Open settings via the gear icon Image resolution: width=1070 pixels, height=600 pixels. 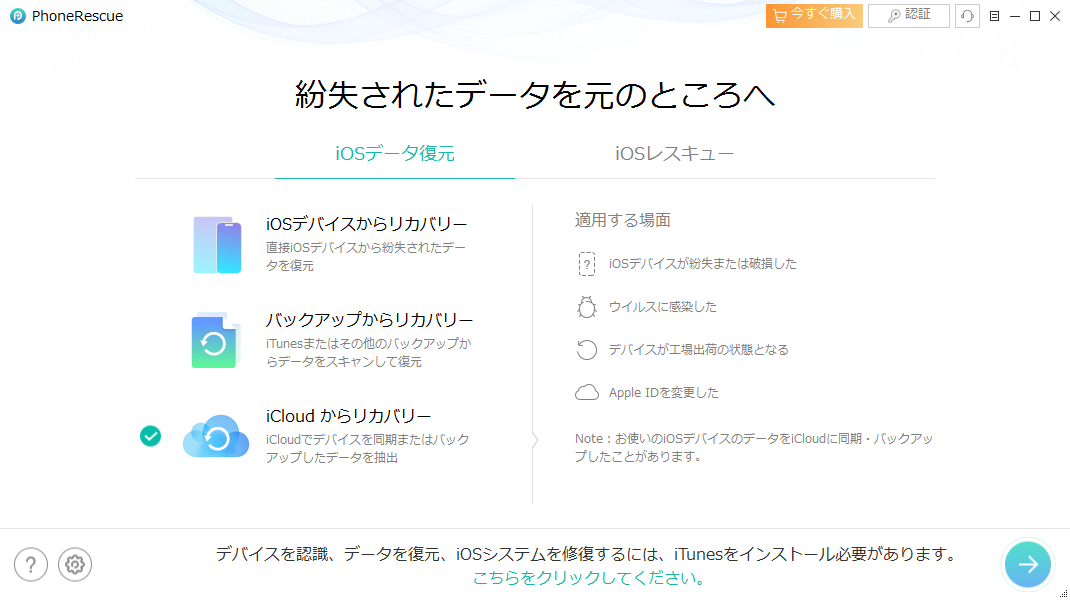75,565
